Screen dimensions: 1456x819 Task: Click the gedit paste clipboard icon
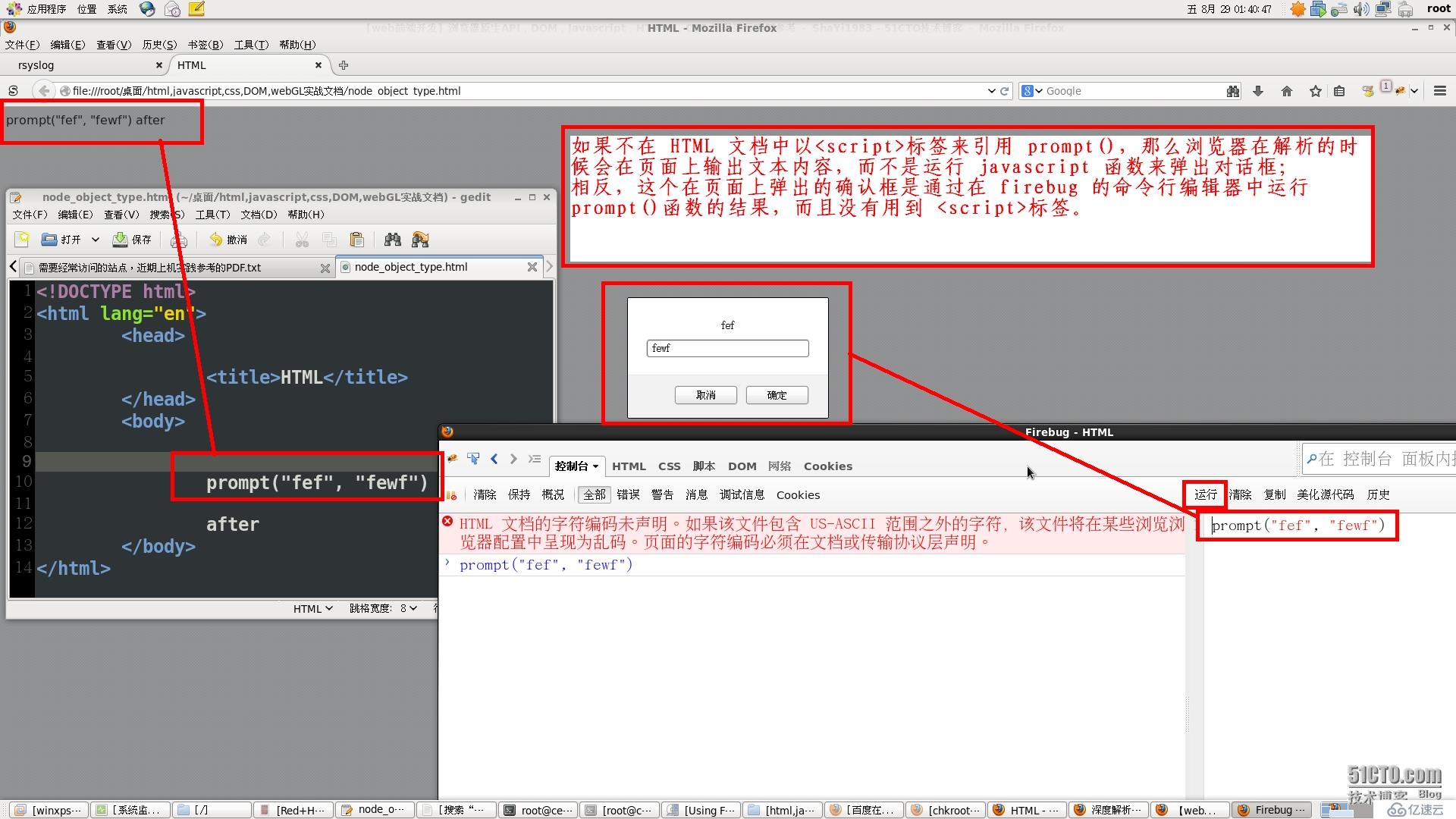point(356,240)
